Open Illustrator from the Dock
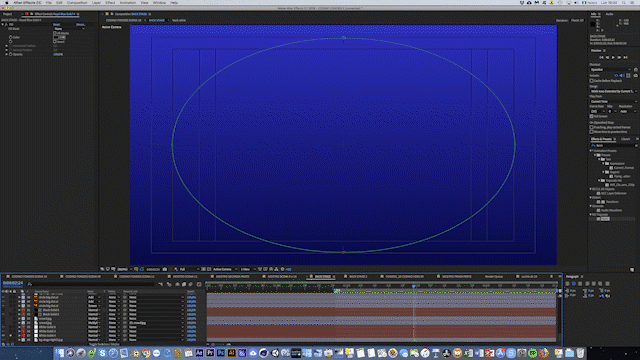This screenshot has width=640, height=360. tap(231, 353)
